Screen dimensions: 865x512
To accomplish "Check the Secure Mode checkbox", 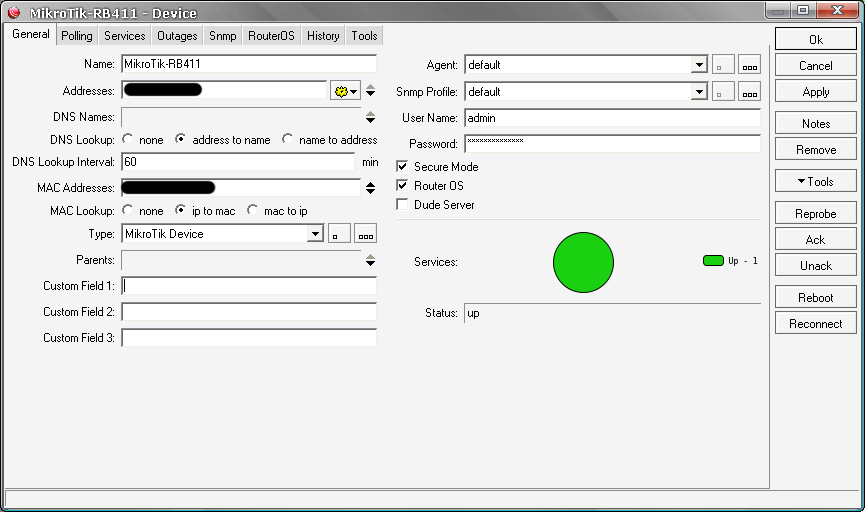I will [x=402, y=166].
